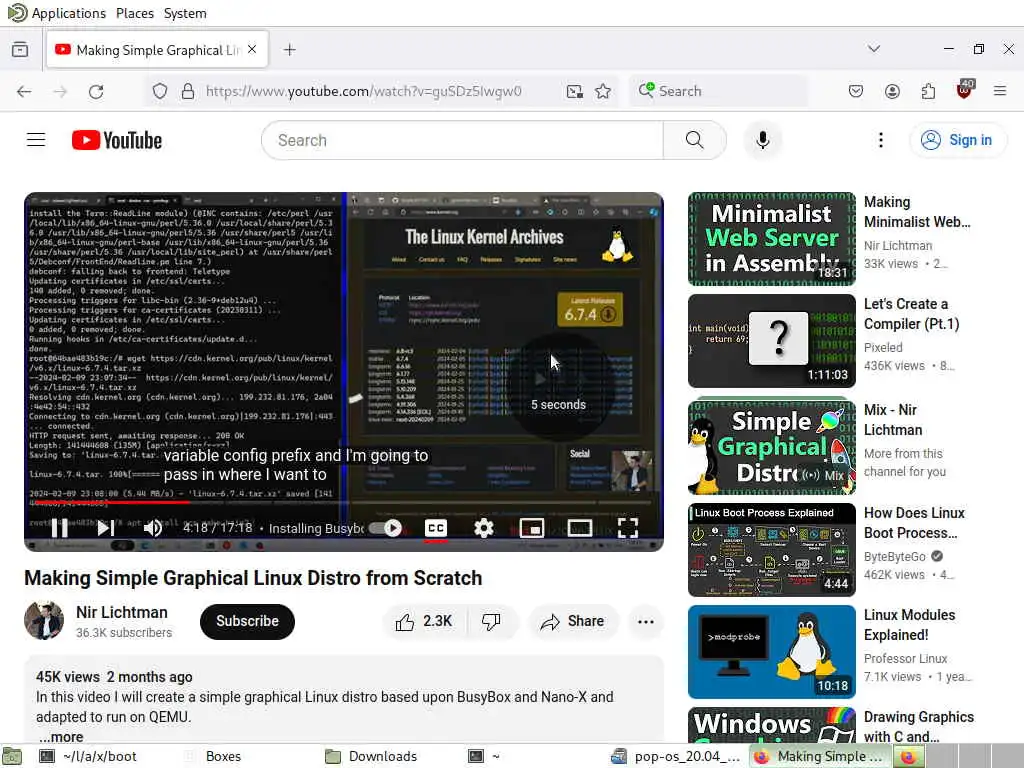The width and height of the screenshot is (1024, 768).
Task: Select the Making Simple Graphical Linux tab
Action: point(157,50)
